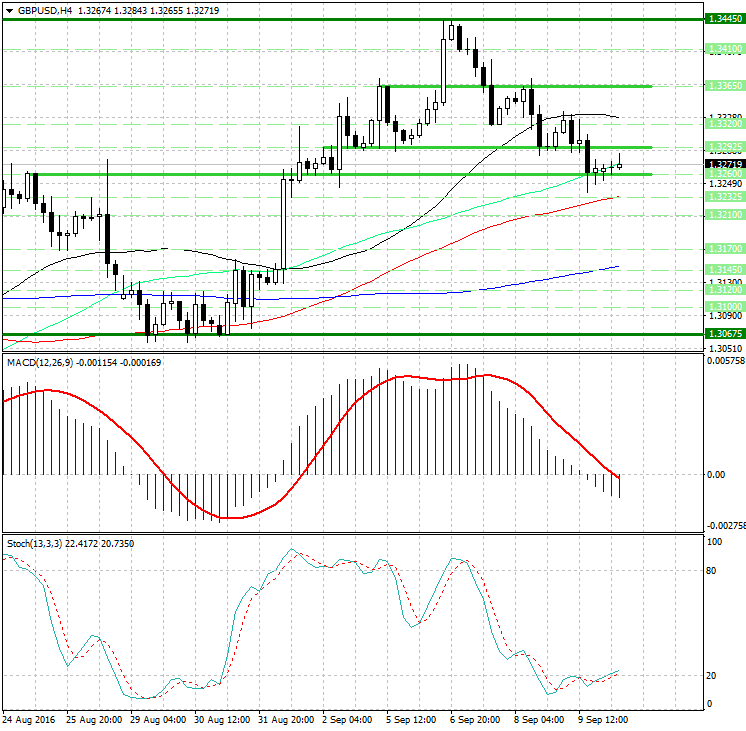Image resolution: width=746 pixels, height=731 pixels.
Task: Click the MACD(12,26,9) indicator label
Action: 40,361
